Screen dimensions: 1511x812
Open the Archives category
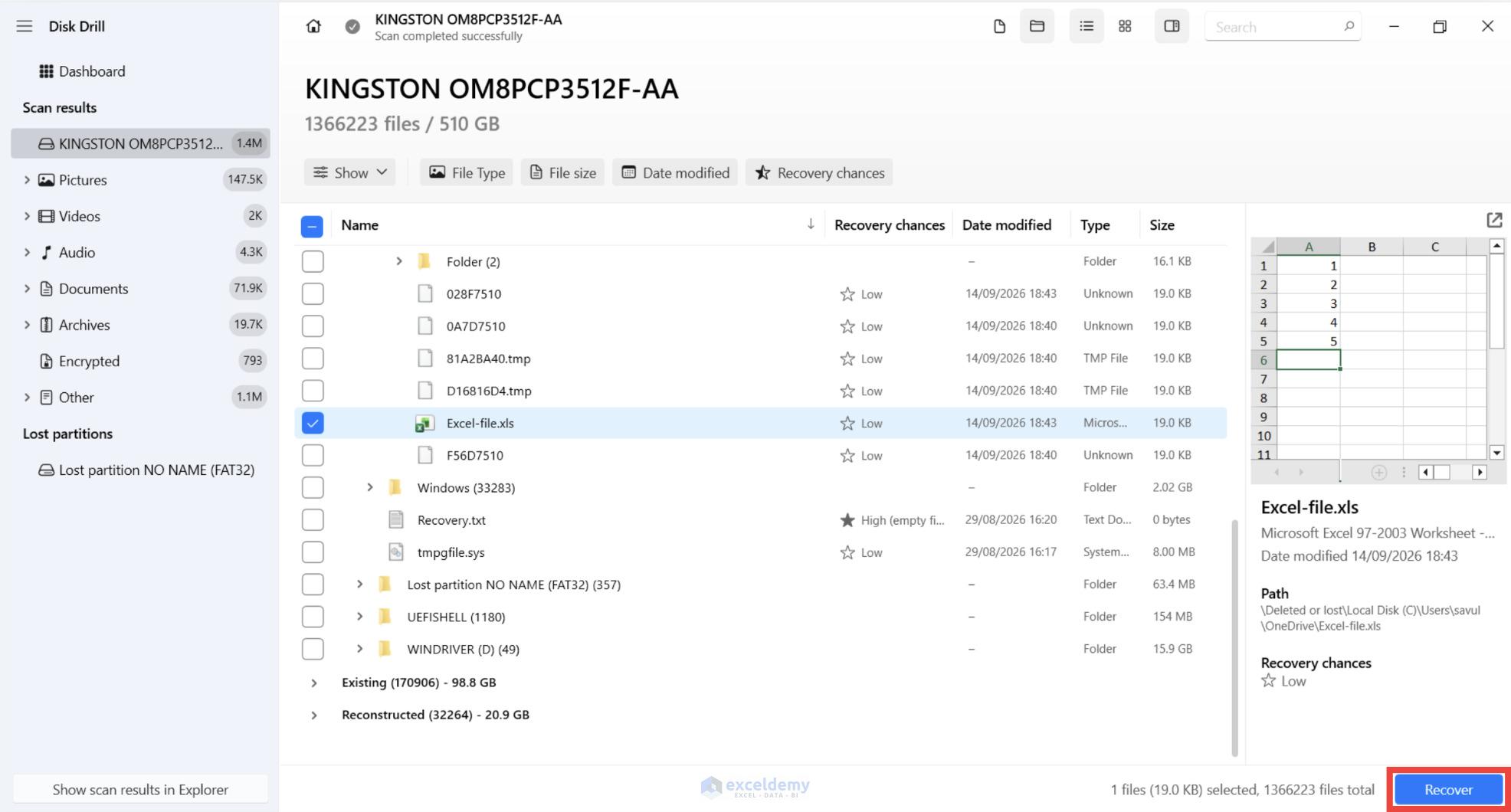pyautogui.click(x=140, y=325)
